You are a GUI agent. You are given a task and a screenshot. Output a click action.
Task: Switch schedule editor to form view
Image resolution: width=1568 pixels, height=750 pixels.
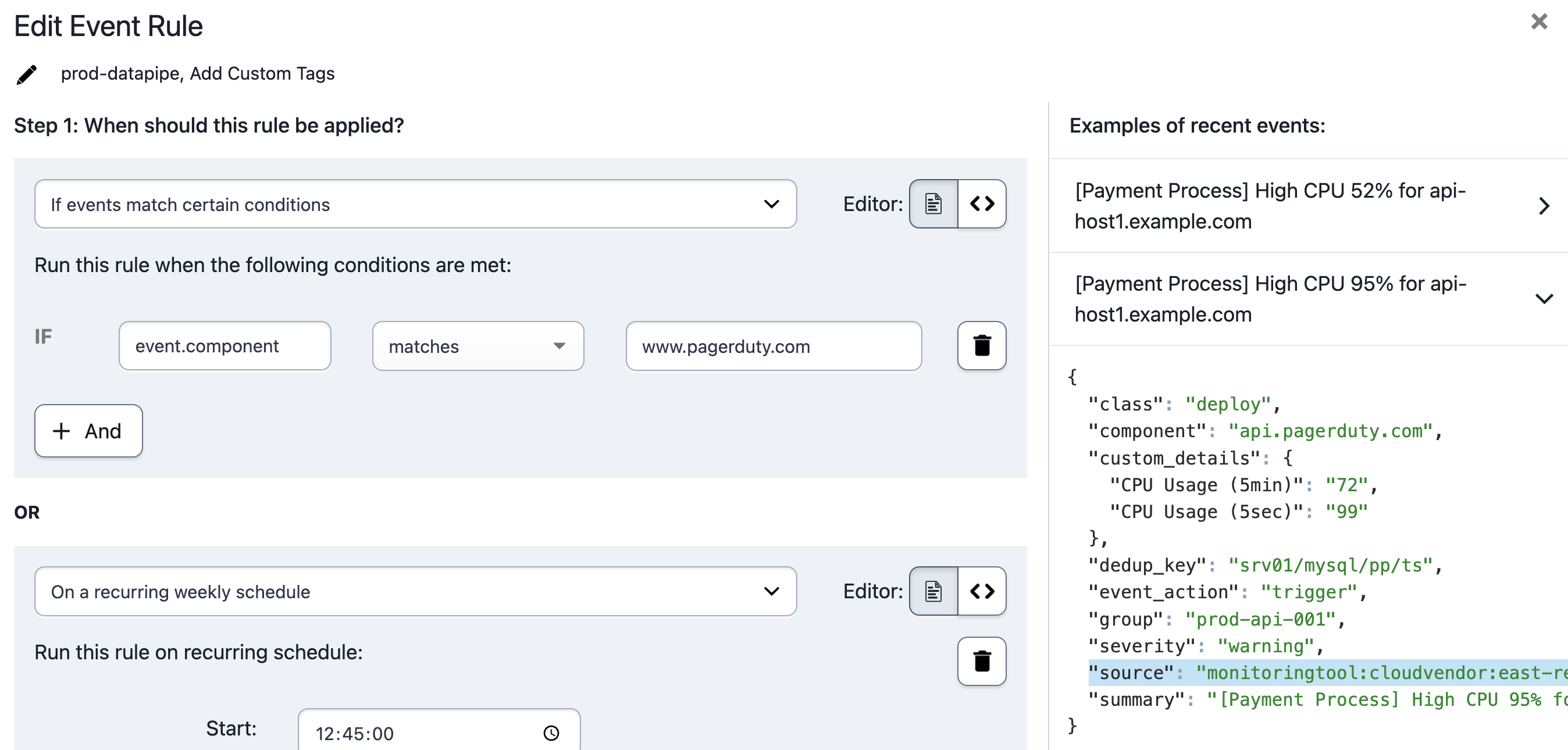tap(932, 591)
